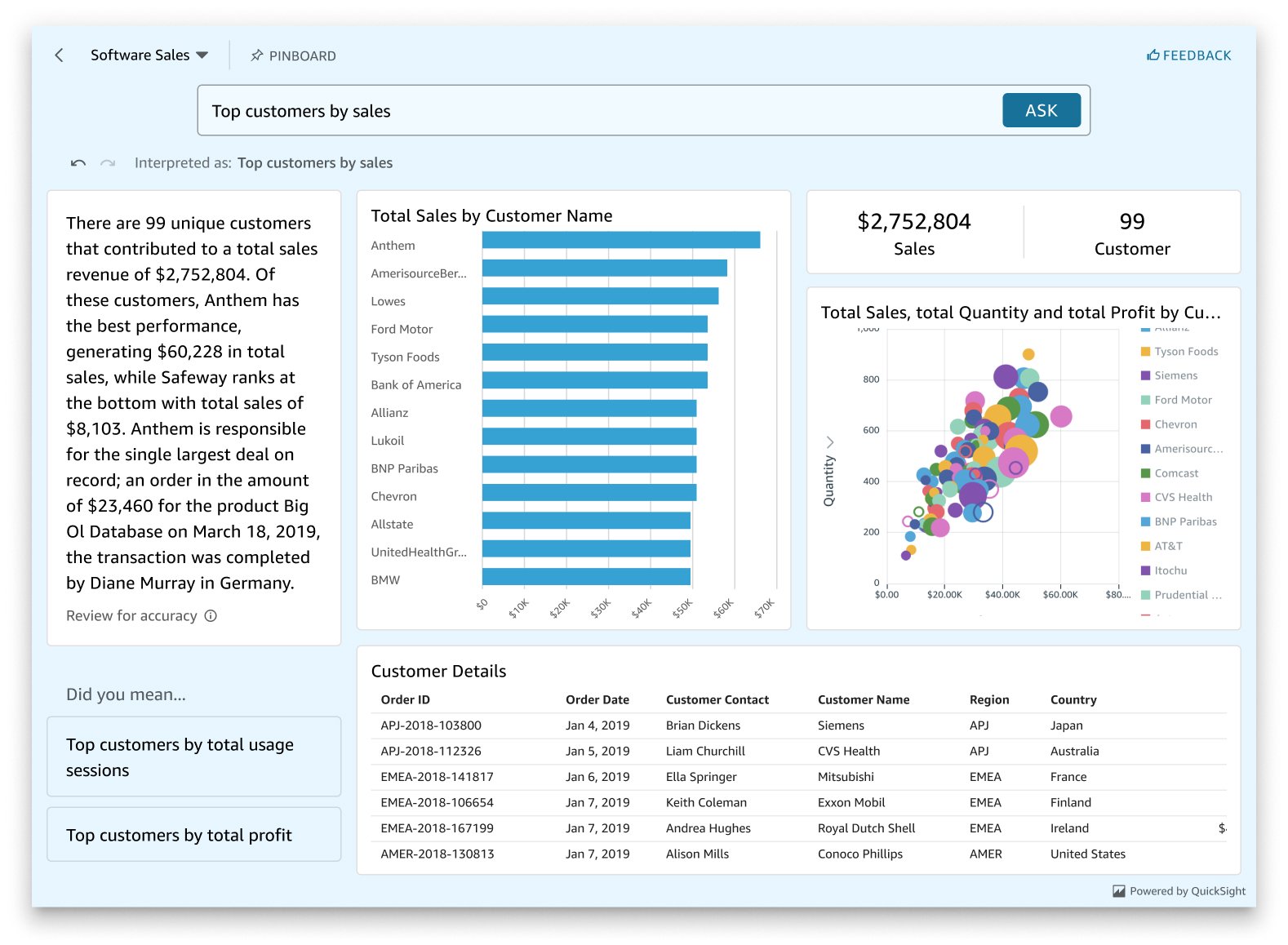The height and width of the screenshot is (945, 1288).
Task: Click the Region column header
Action: [989, 699]
